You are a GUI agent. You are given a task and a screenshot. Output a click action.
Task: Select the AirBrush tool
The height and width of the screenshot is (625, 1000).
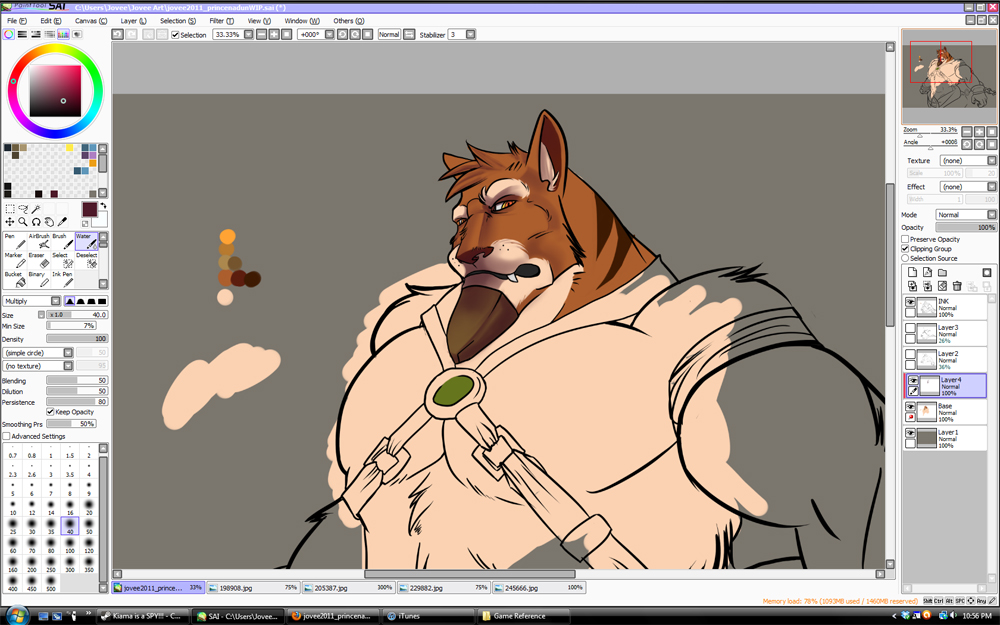coord(39,241)
